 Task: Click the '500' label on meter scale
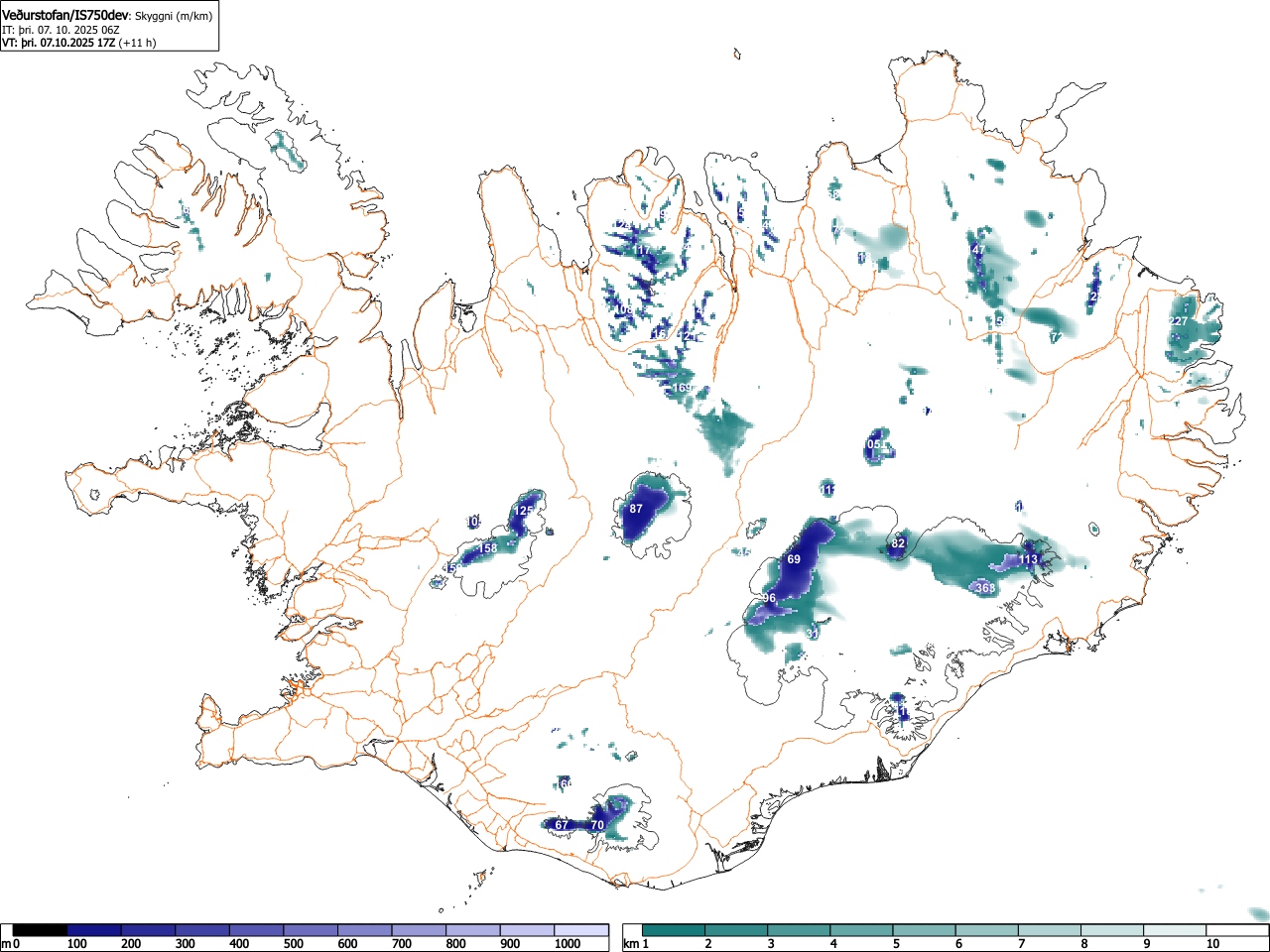coord(293,944)
